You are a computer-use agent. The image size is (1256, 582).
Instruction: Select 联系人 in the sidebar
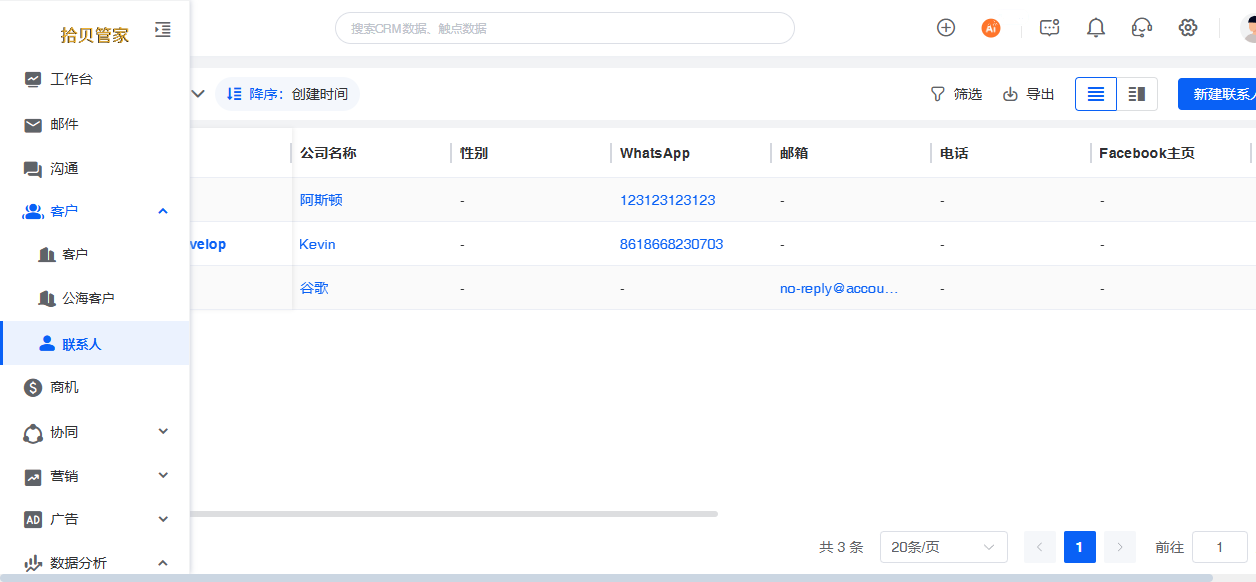(x=95, y=343)
